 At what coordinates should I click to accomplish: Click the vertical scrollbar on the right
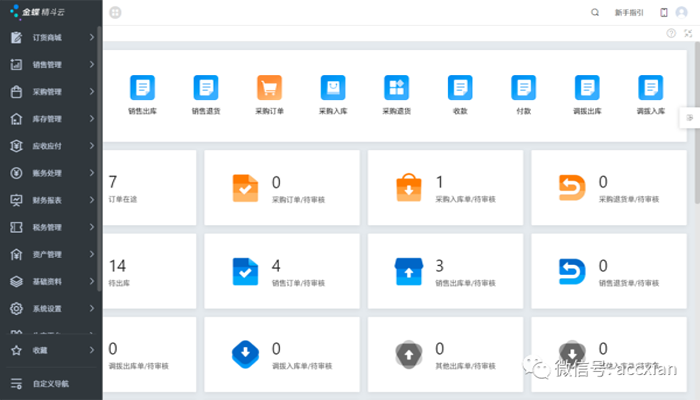(695, 150)
